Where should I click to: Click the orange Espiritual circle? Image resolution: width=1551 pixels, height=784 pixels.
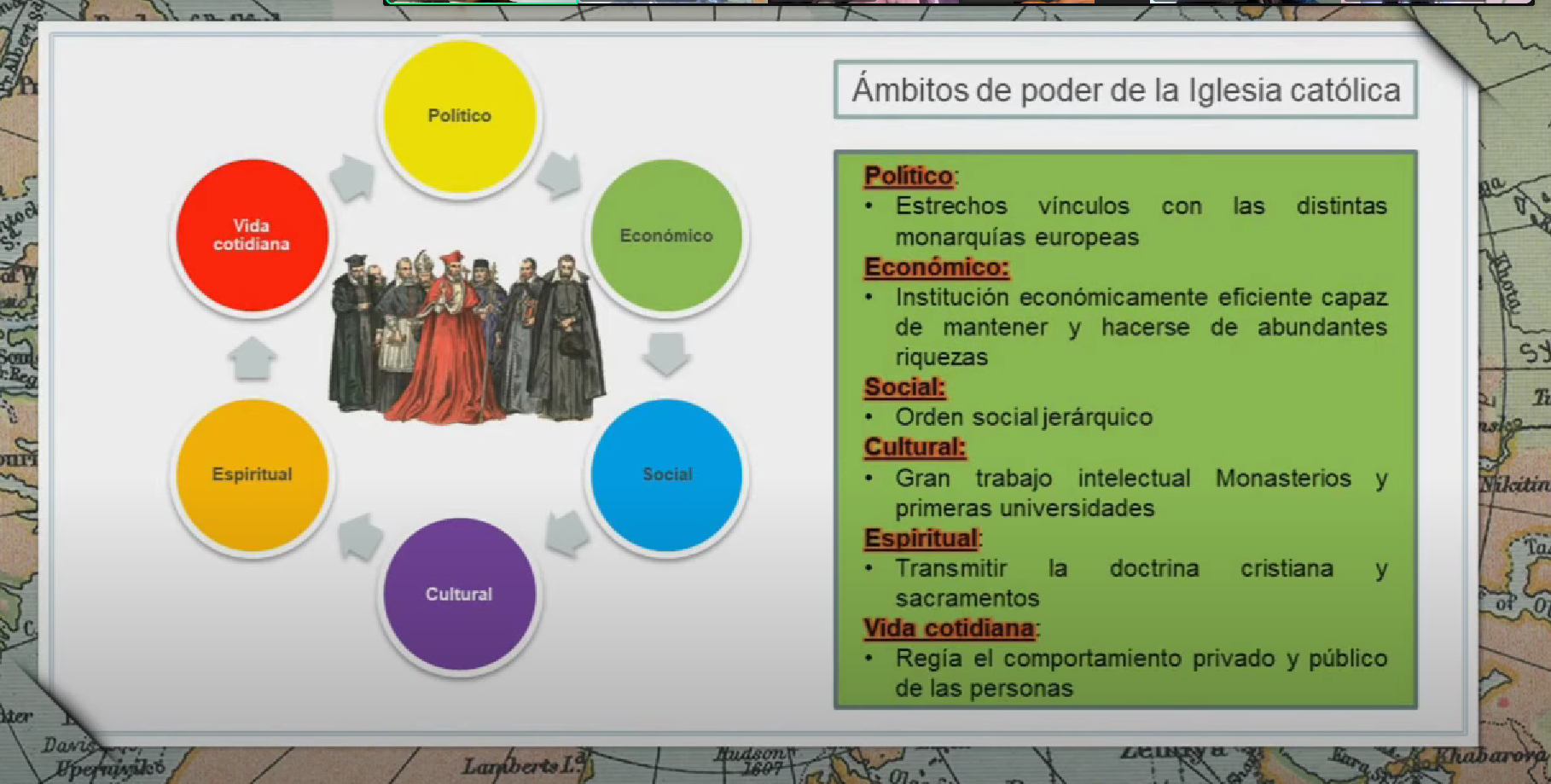252,474
